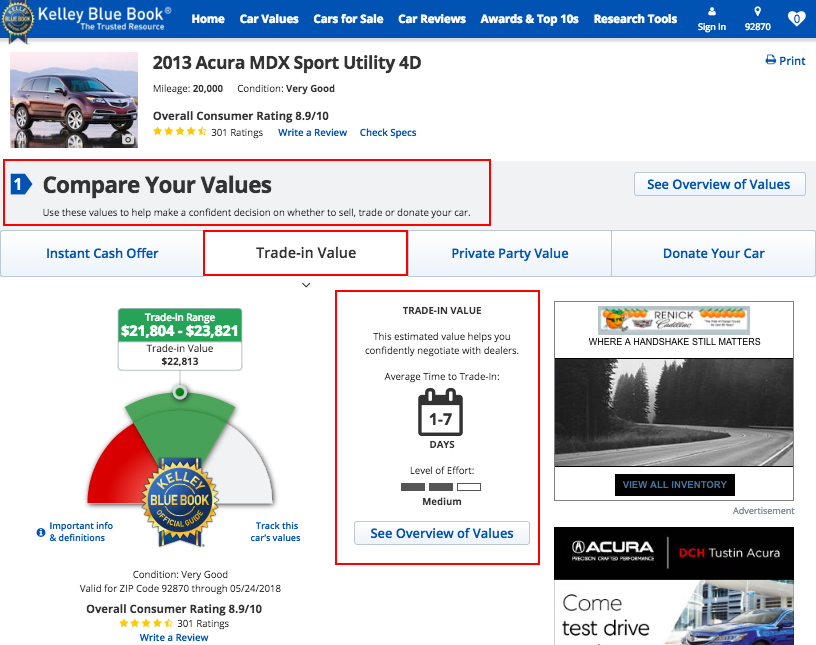Click the green Trade-In Range band on gauge
This screenshot has height=645, width=816.
(180, 427)
